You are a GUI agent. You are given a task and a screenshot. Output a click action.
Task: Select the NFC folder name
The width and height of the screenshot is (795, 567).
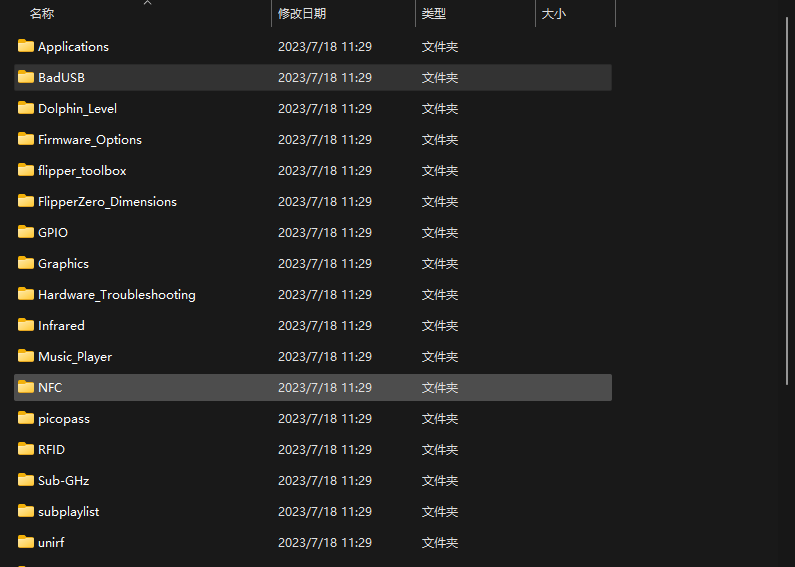50,387
